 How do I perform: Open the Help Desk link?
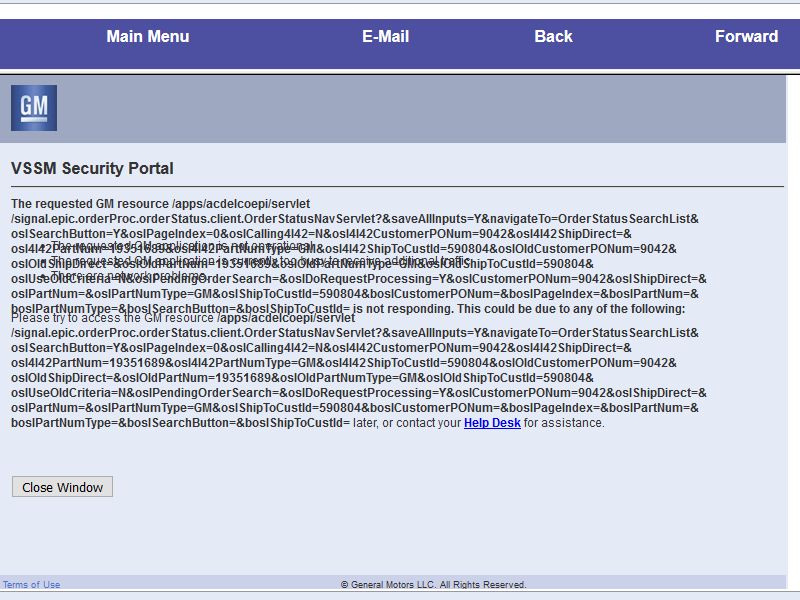click(492, 423)
